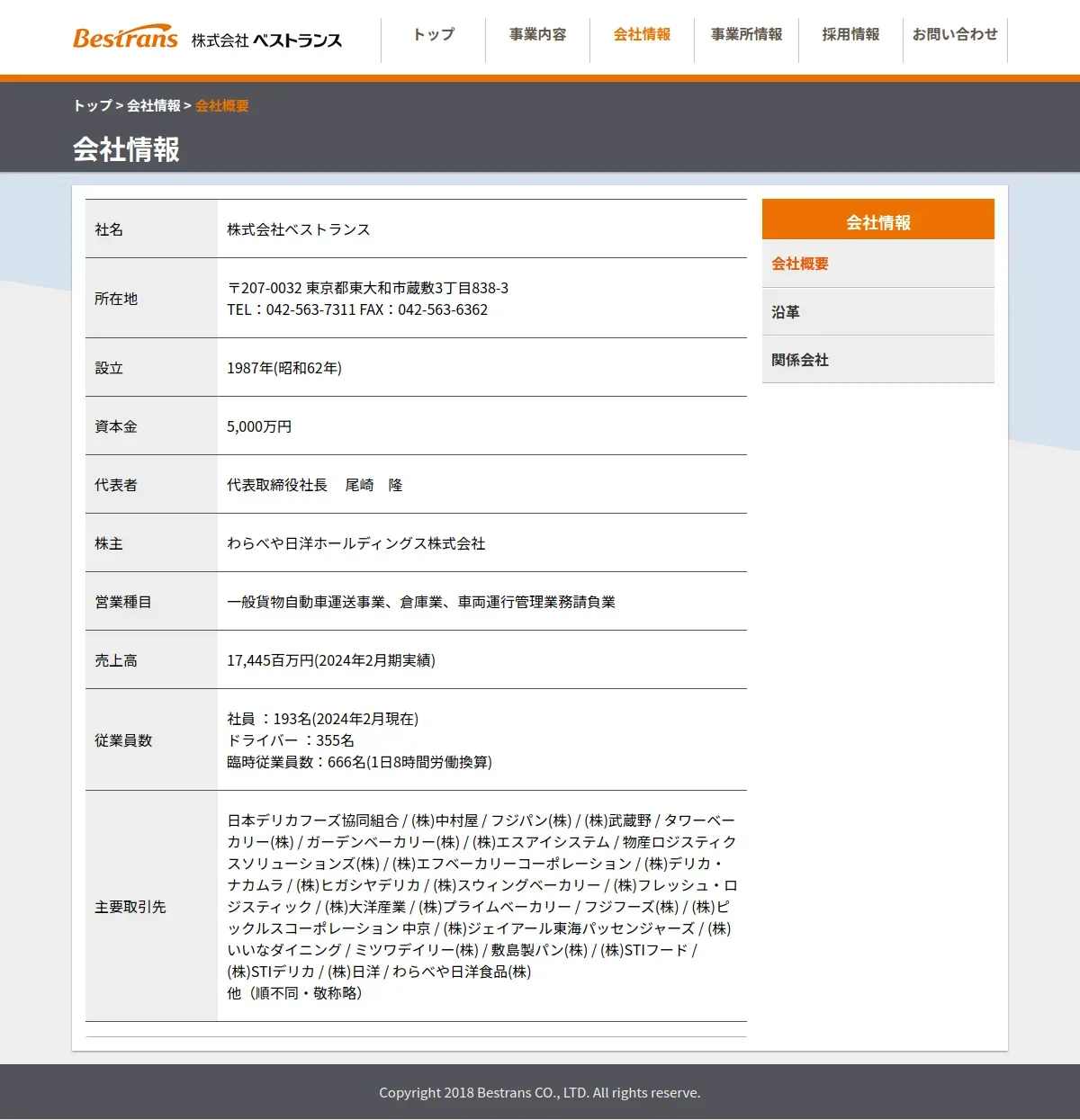Click the TEL：042-563-7311 line
The width and height of the screenshot is (1080, 1120).
point(357,309)
